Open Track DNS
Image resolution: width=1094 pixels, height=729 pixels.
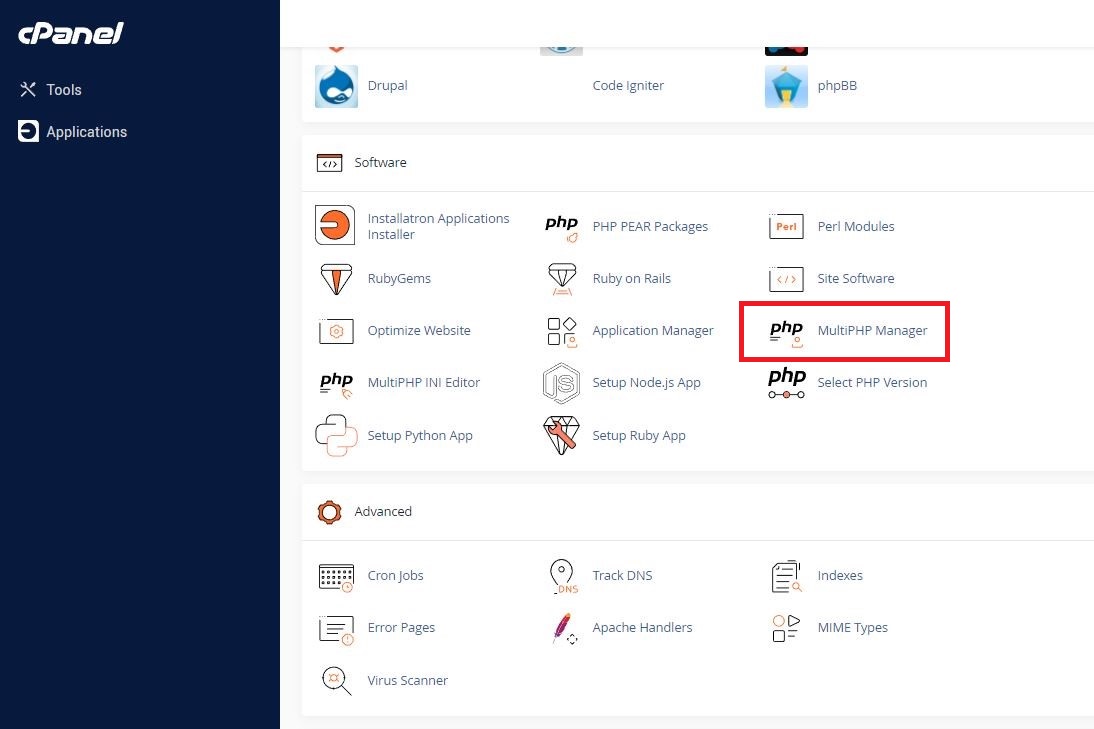click(x=622, y=576)
